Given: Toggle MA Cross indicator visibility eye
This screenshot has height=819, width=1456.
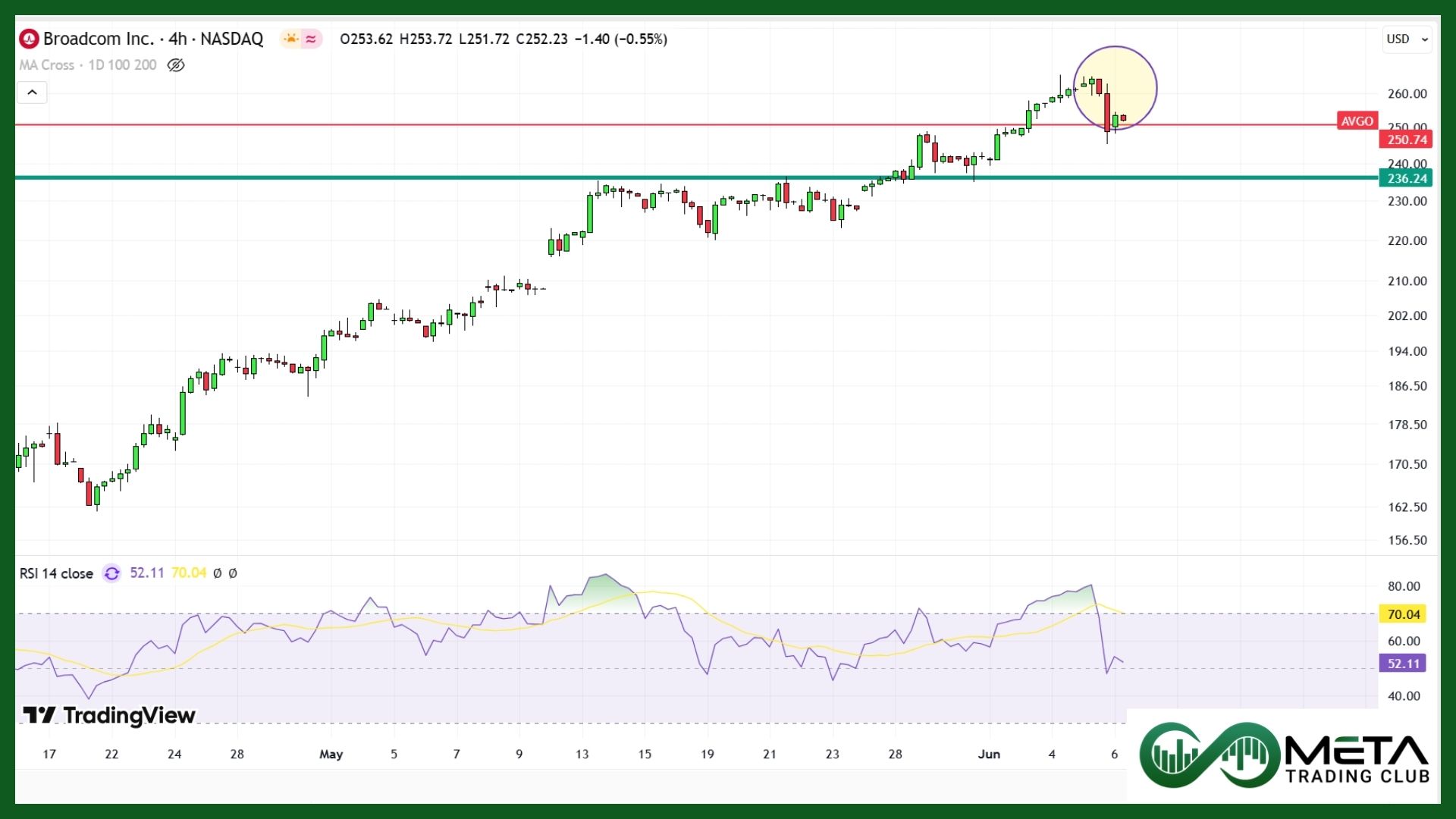Looking at the screenshot, I should (x=176, y=65).
